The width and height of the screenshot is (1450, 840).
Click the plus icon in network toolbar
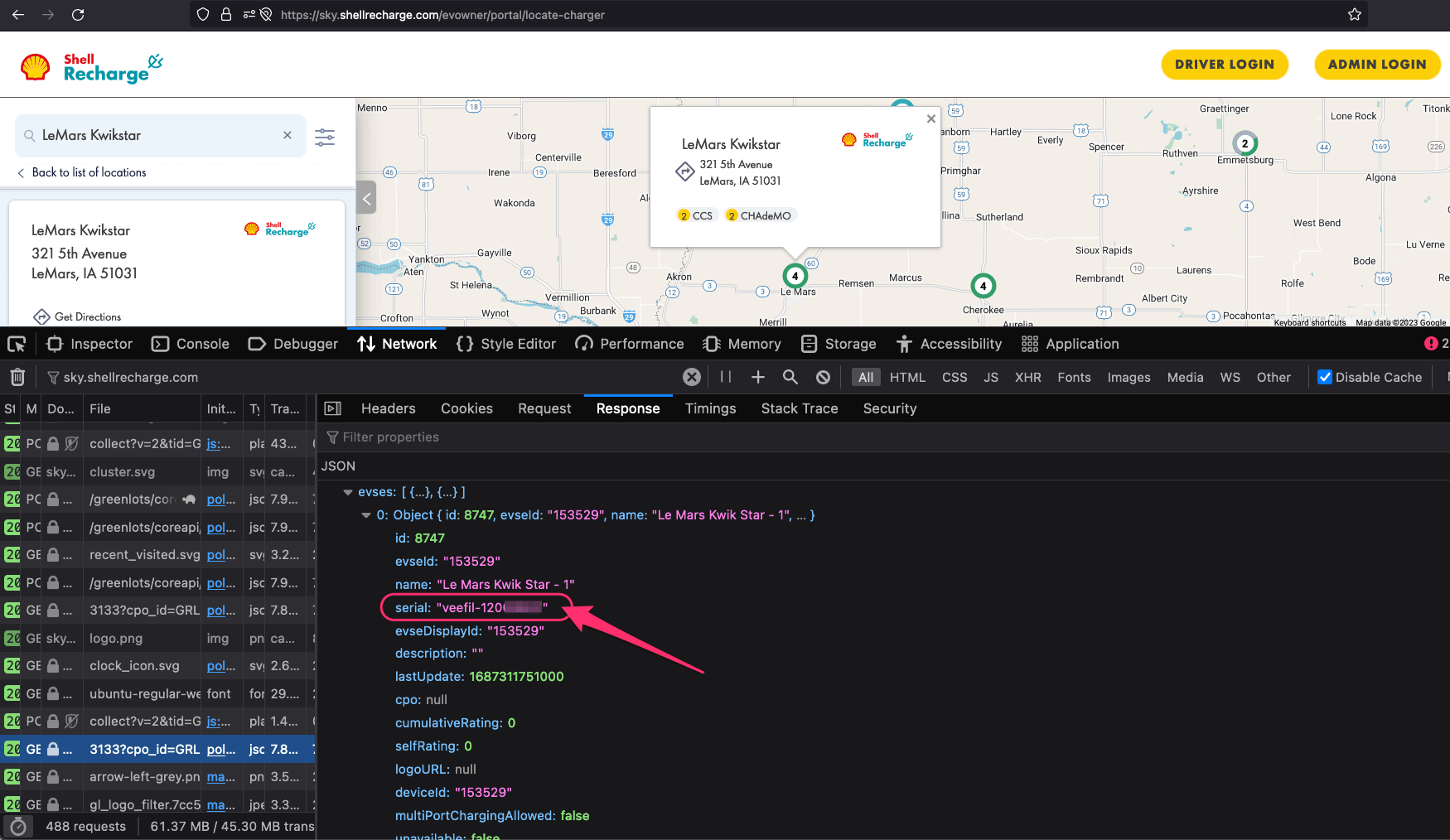[757, 377]
